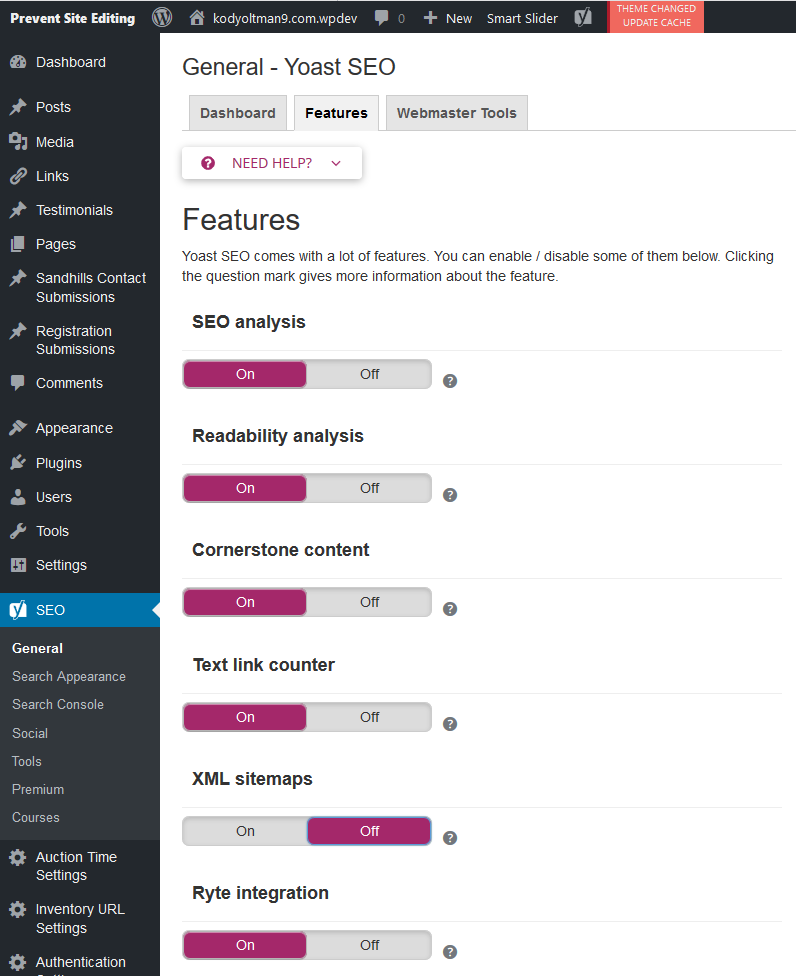796x976 pixels.
Task: Click the Sandhills Contact Submissions pin icon
Action: click(18, 278)
